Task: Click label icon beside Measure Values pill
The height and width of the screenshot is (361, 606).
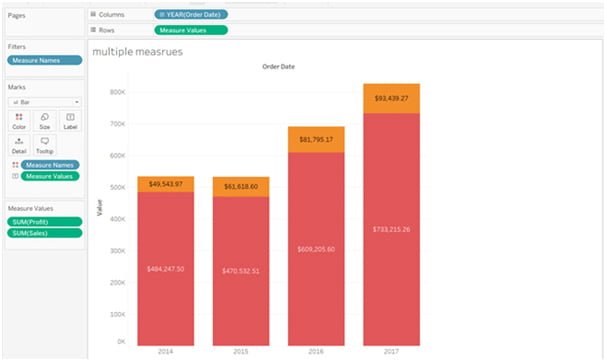Action: 15,176
